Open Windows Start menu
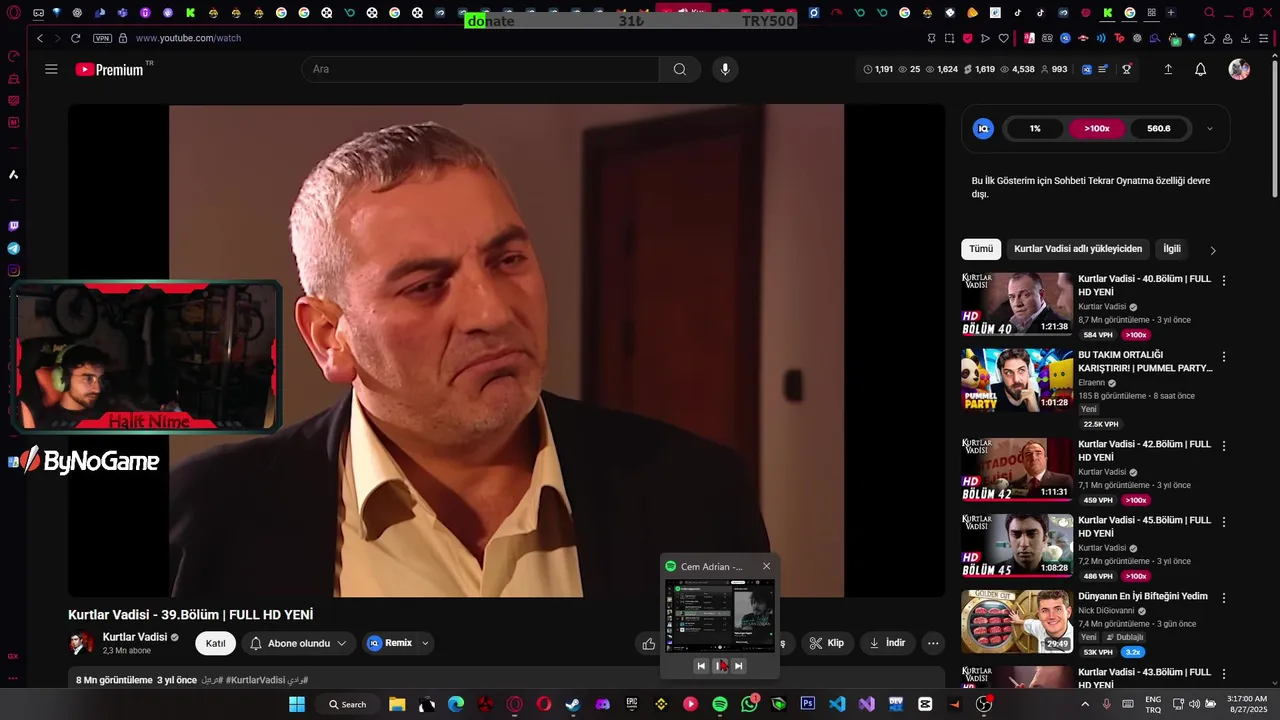 (x=297, y=704)
